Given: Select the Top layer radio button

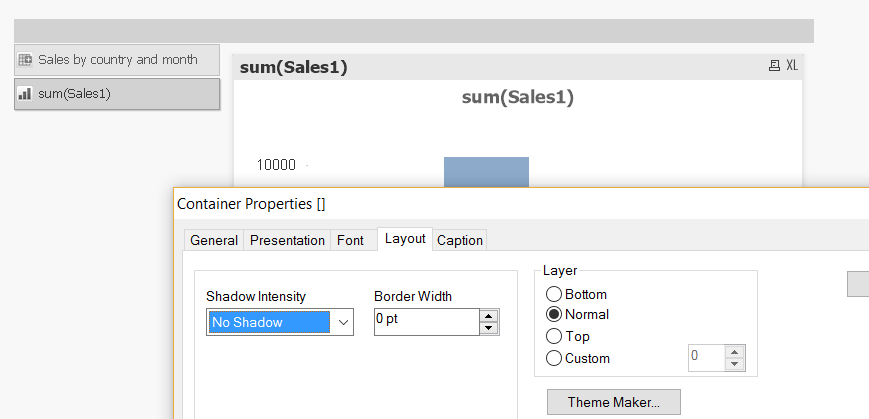Looking at the screenshot, I should click(554, 337).
